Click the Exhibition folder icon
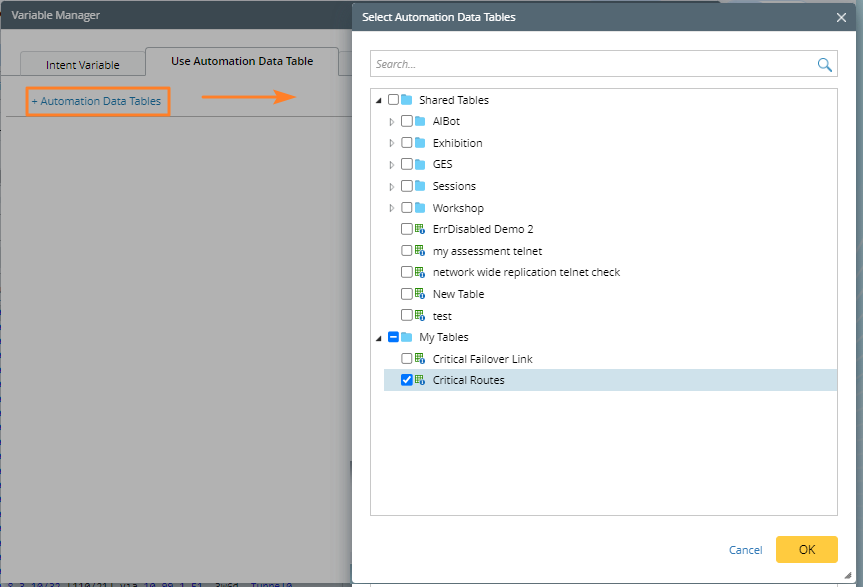 coord(420,143)
